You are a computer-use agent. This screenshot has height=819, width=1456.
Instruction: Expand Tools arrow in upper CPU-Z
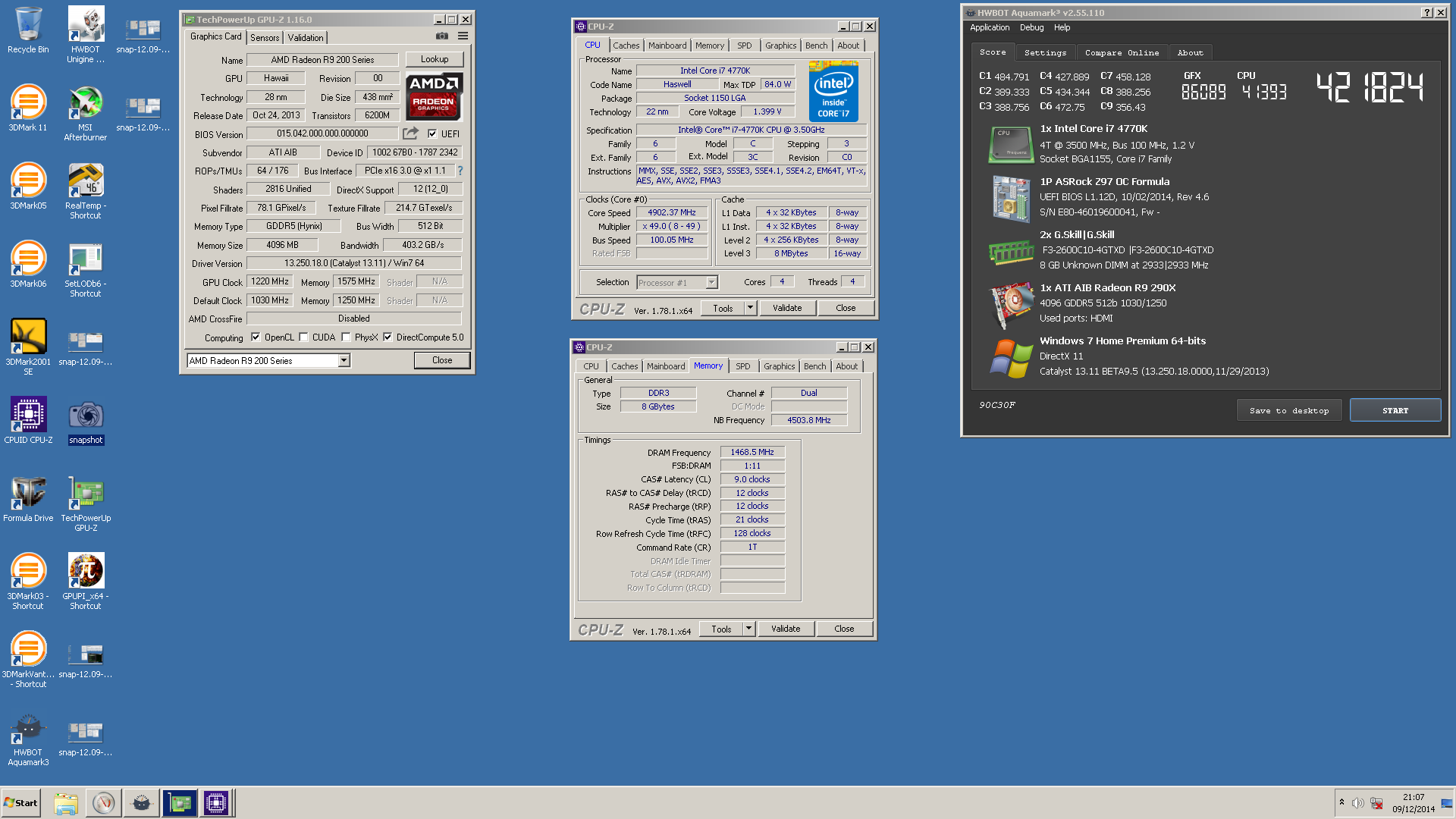(750, 308)
